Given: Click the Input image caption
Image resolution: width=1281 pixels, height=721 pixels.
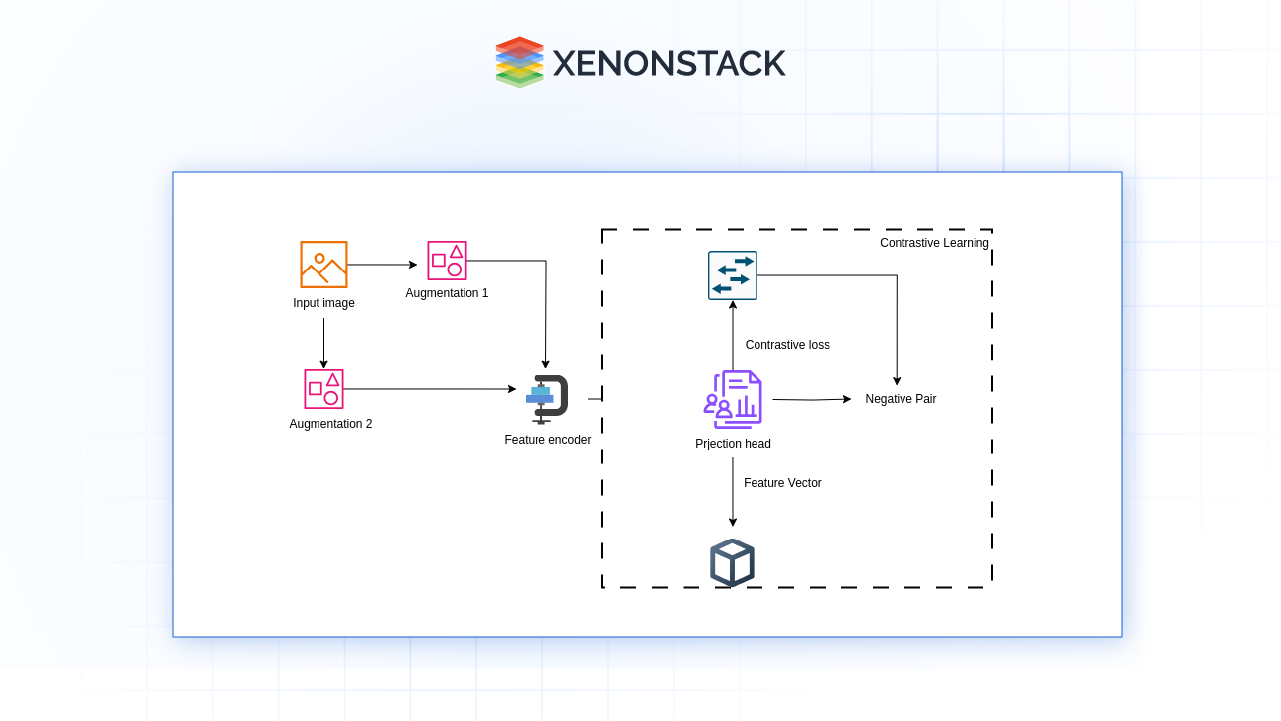Looking at the screenshot, I should (324, 303).
